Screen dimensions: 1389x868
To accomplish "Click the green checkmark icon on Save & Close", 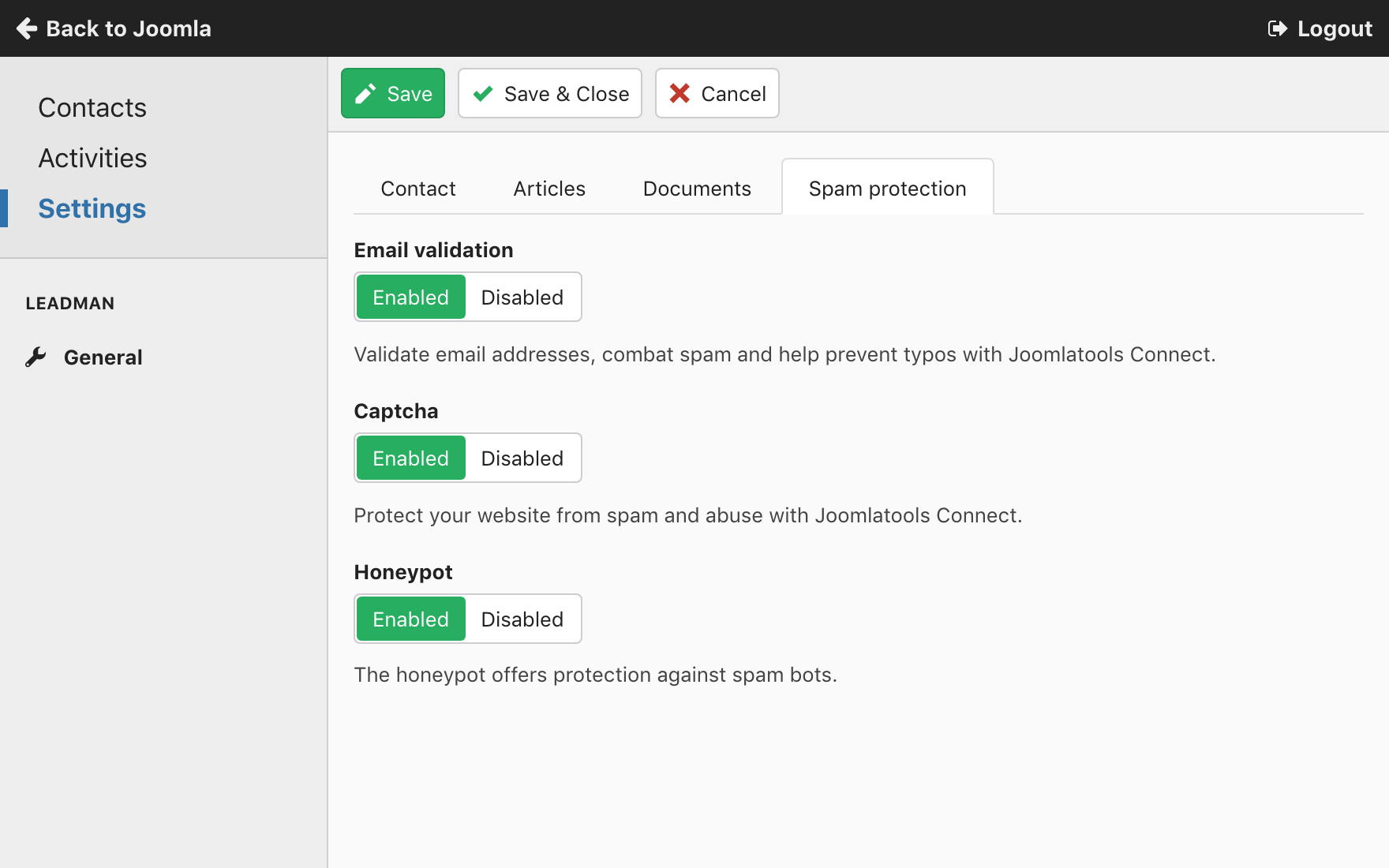I will [483, 94].
